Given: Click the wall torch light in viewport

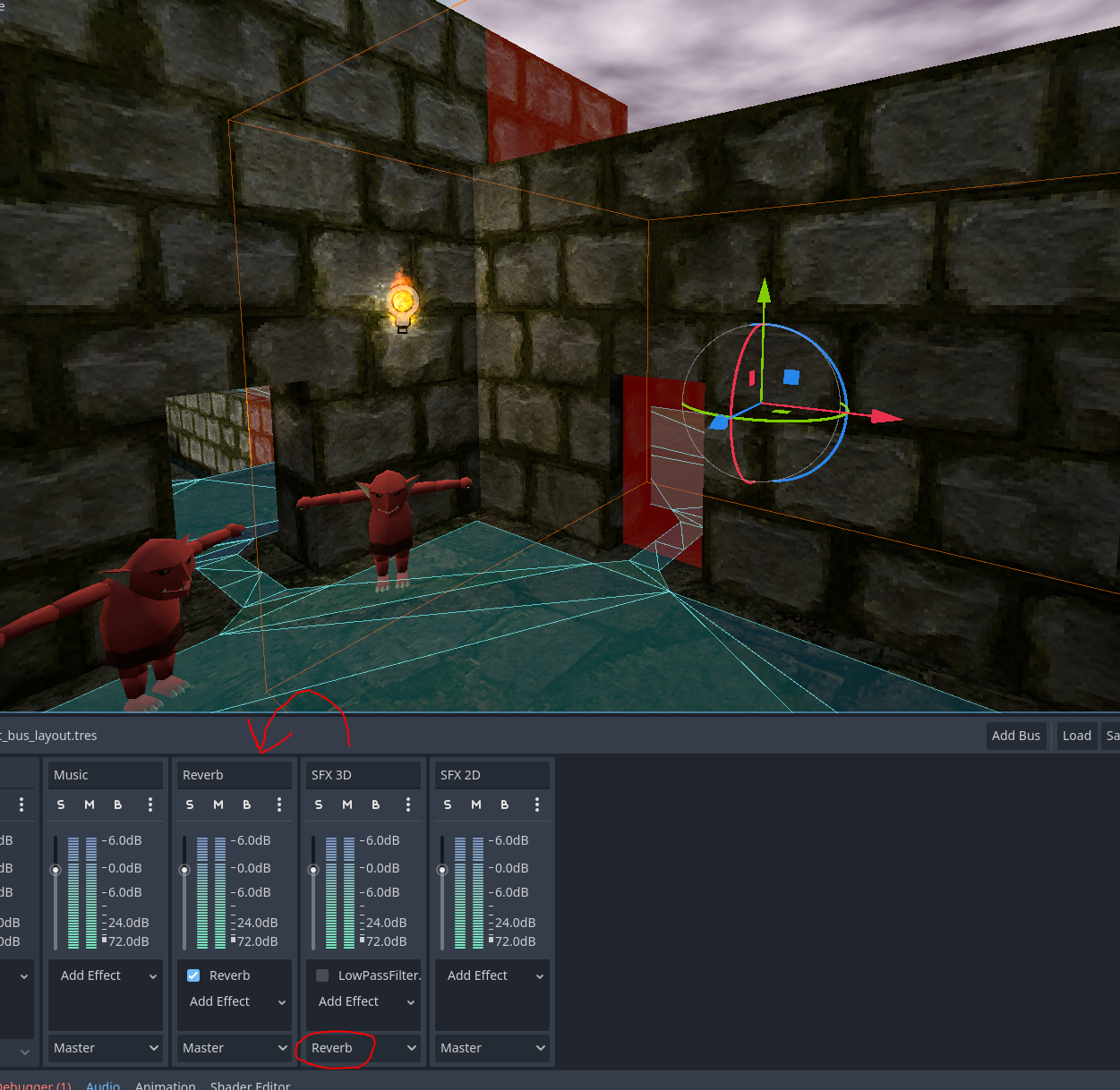Looking at the screenshot, I should click(x=403, y=301).
